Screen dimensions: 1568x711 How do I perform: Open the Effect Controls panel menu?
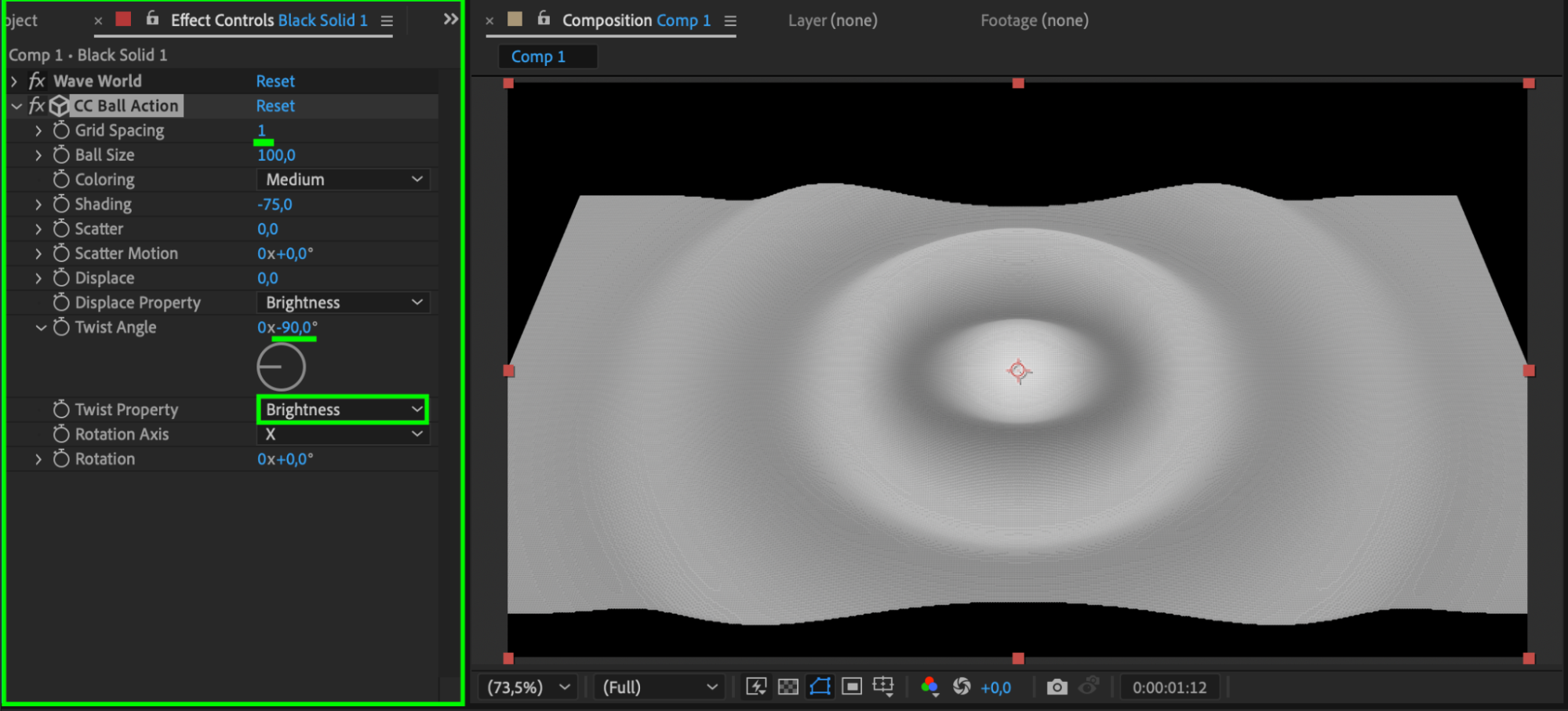[387, 20]
